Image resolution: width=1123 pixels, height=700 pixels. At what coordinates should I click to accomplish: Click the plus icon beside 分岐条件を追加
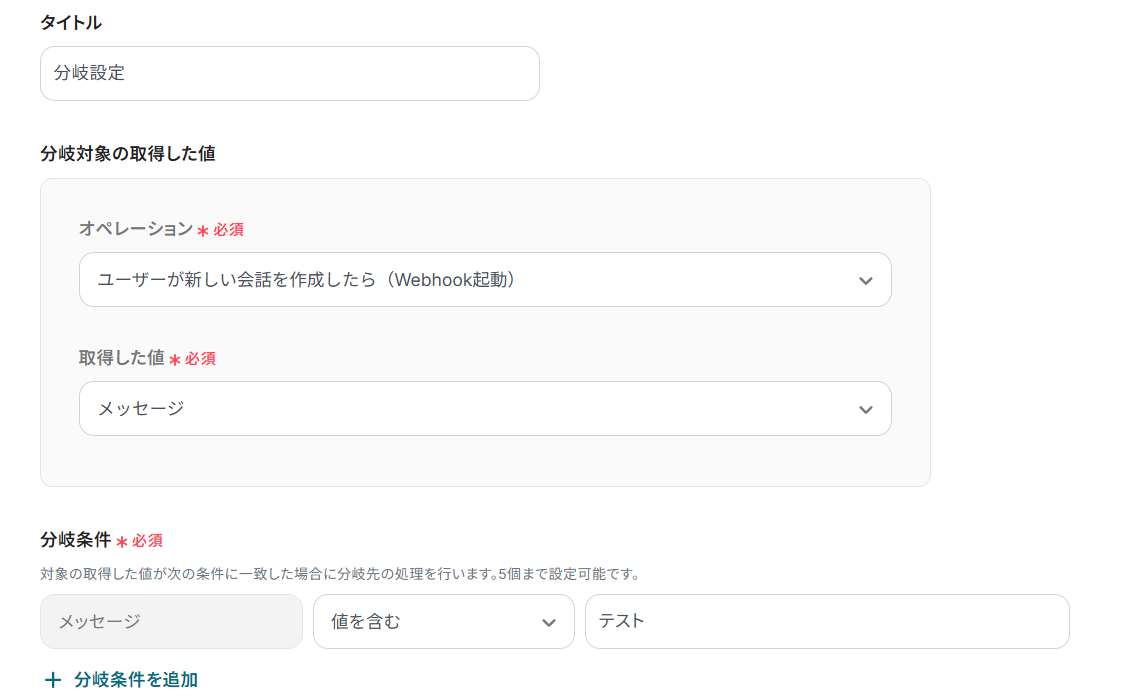point(53,680)
